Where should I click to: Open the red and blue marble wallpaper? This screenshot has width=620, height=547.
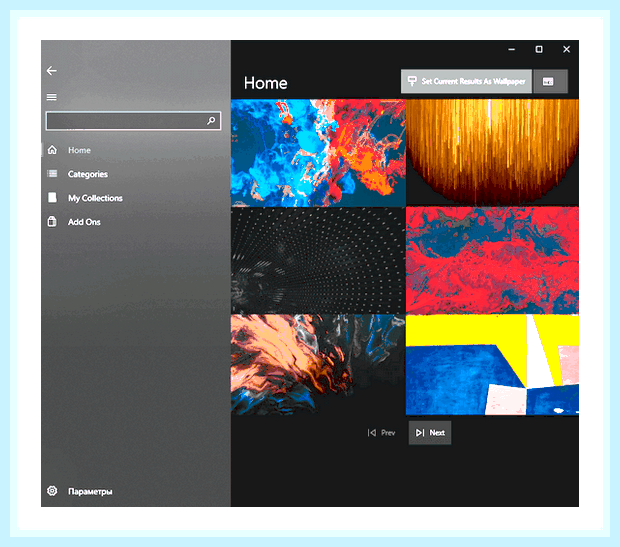(x=492, y=261)
